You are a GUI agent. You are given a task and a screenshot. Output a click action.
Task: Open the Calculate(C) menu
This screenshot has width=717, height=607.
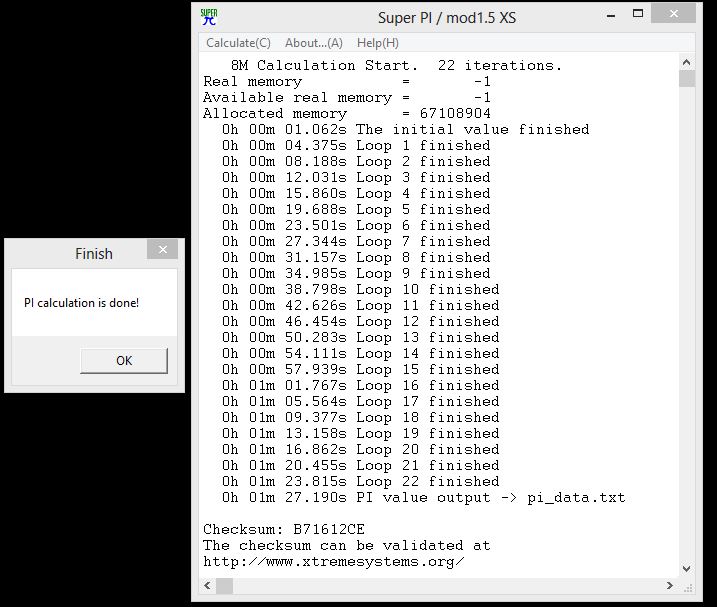(238, 43)
